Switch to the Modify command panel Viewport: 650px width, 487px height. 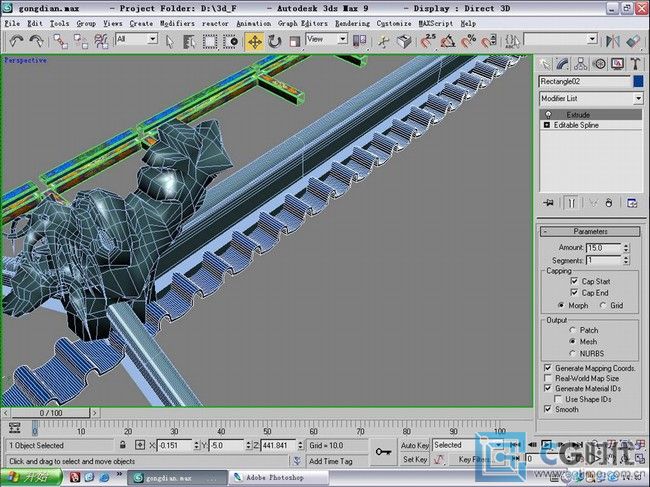[x=562, y=64]
